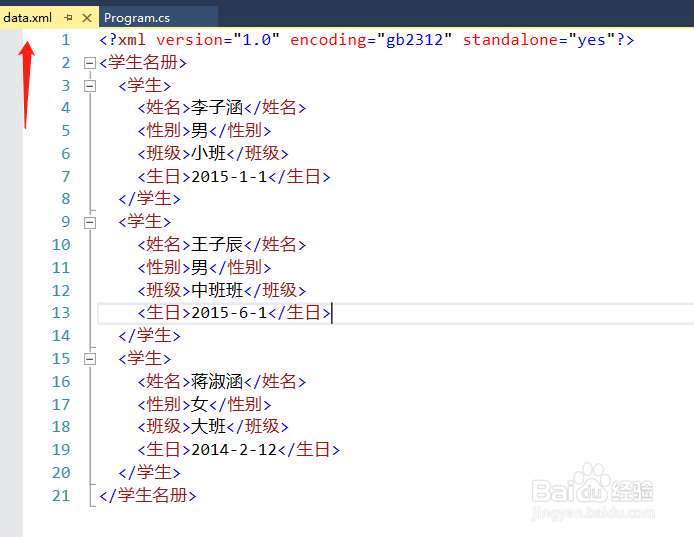694x537 pixels.
Task: Collapse the first 学生 element on line 3
Action: 90,86
